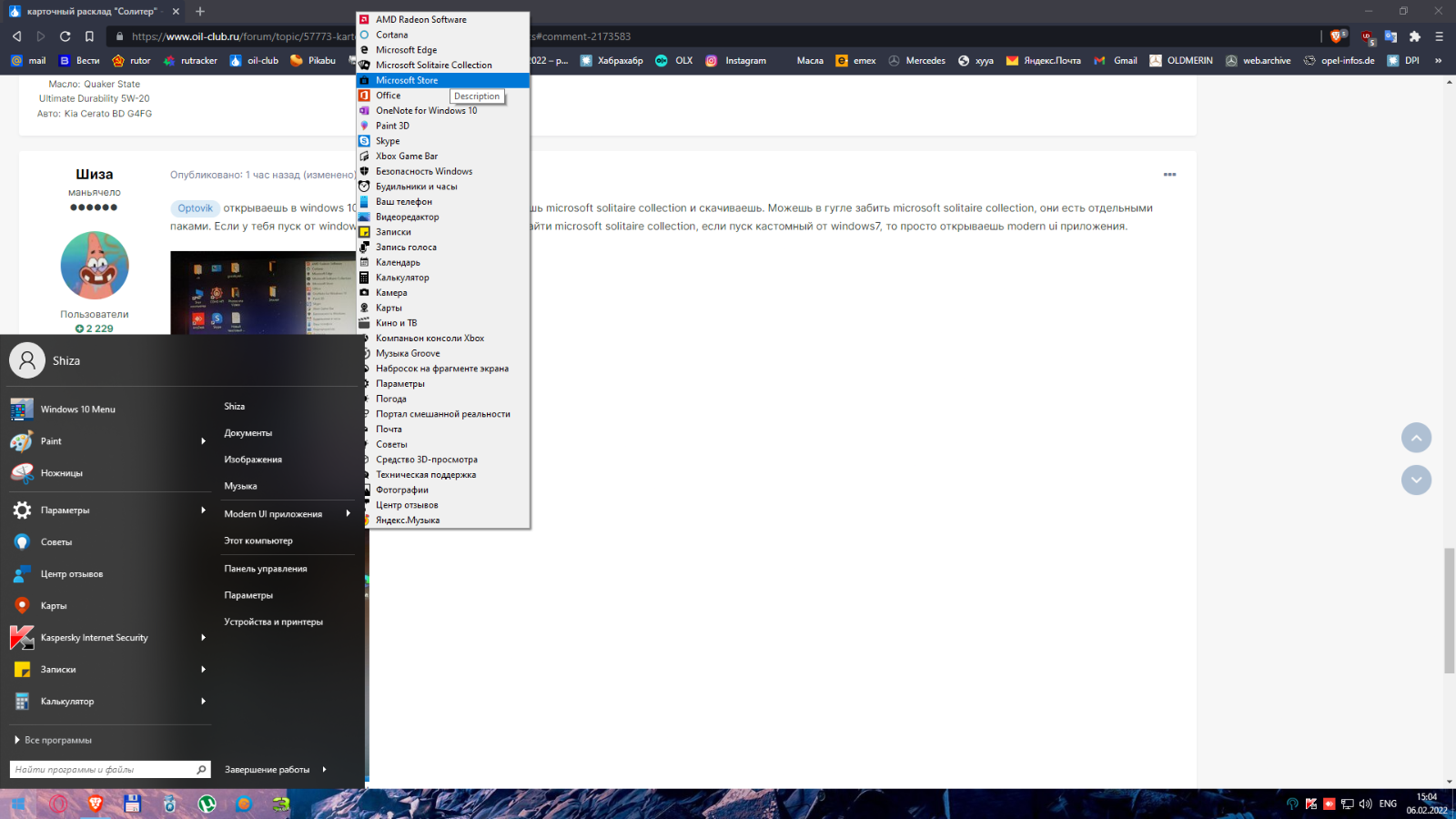This screenshot has width=1456, height=819.
Task: Click the page vertical scrollbar thumb
Action: click(x=1449, y=612)
